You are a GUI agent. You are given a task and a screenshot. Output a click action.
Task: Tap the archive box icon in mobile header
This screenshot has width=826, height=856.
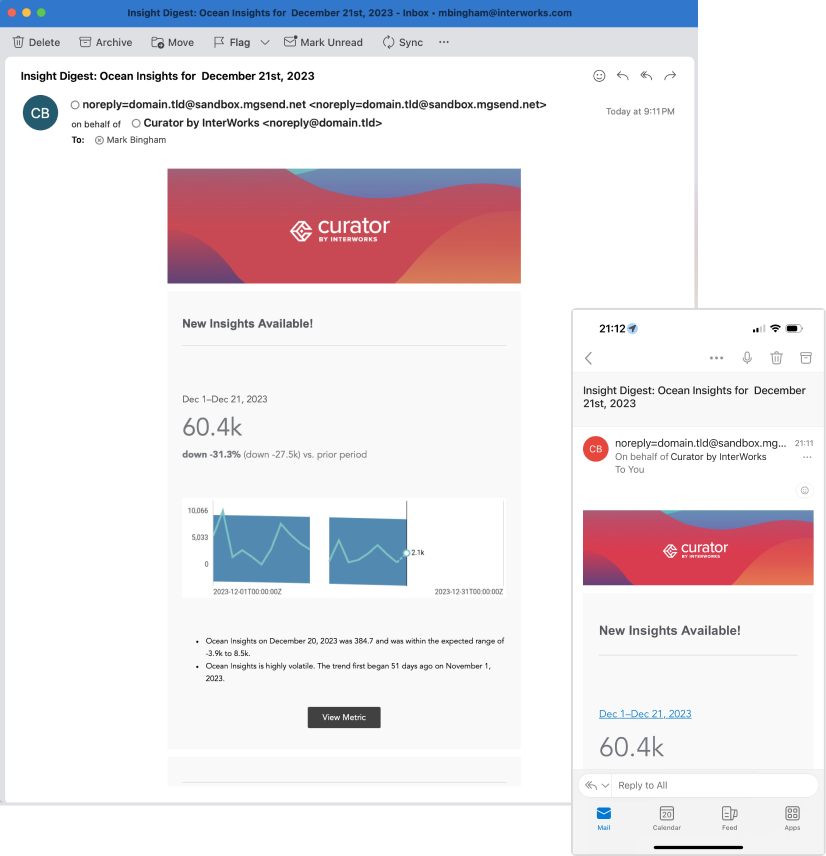coord(806,358)
